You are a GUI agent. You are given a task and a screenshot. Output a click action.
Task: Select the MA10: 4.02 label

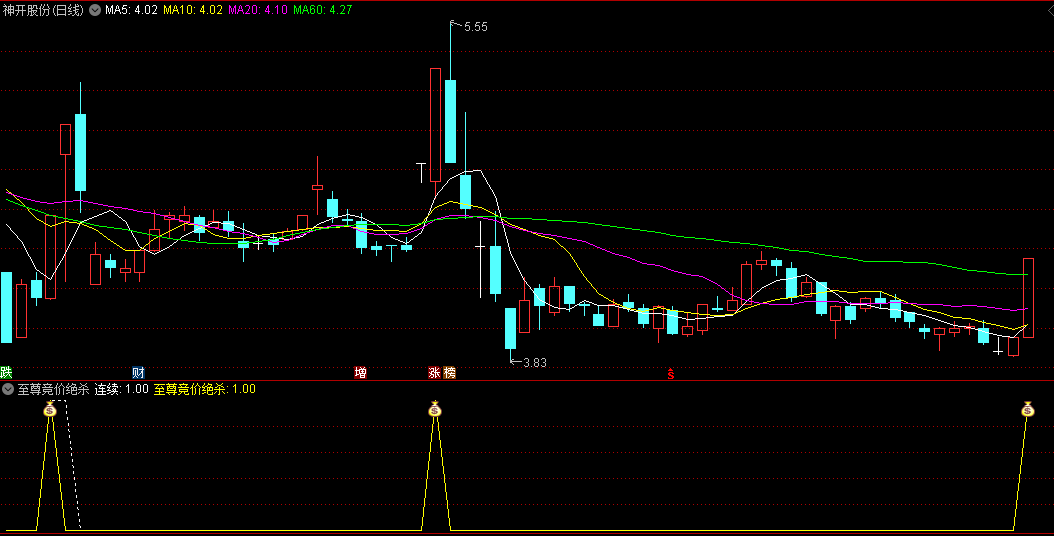click(x=192, y=10)
